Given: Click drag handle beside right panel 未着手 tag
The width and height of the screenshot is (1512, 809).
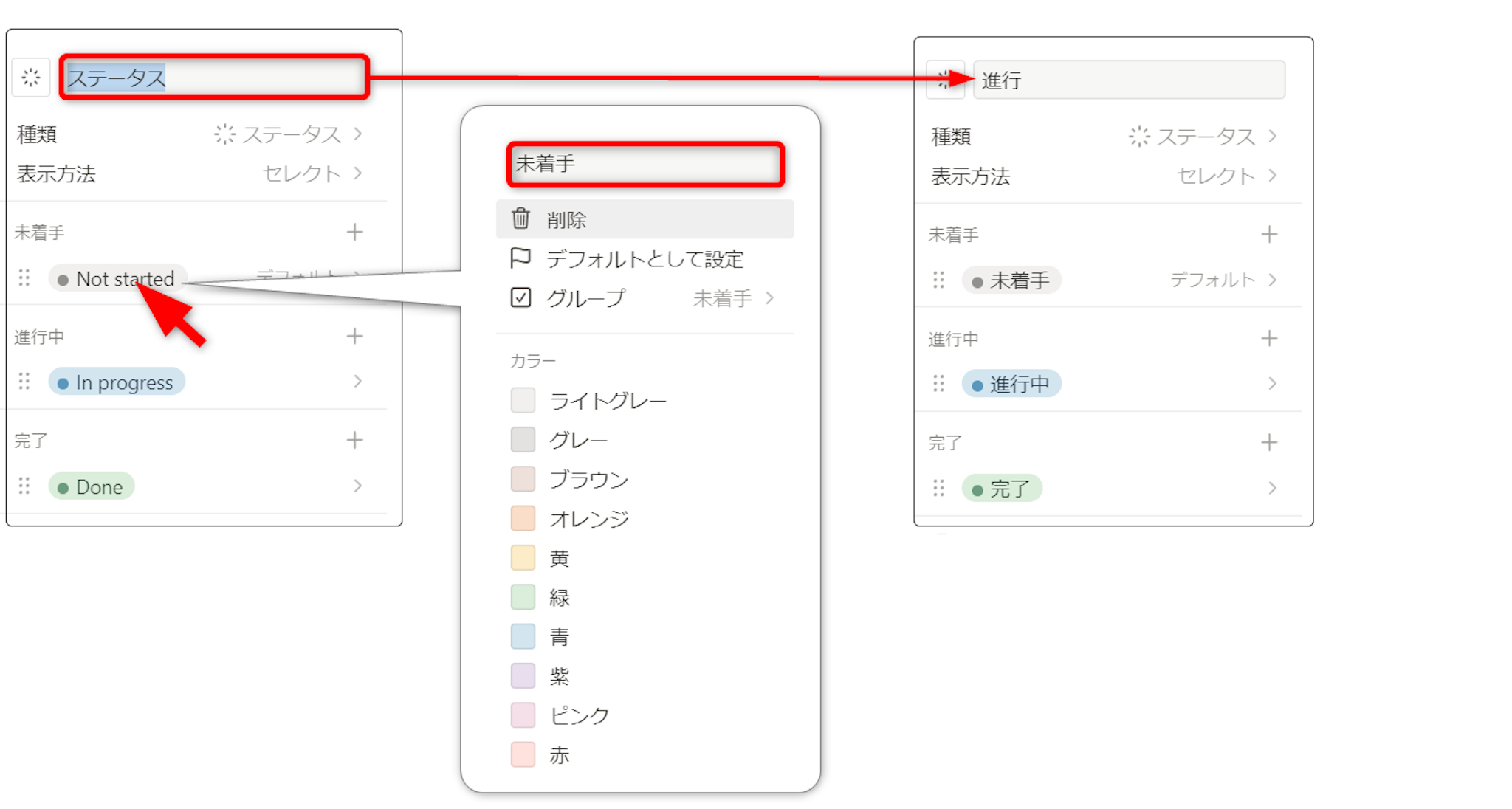Looking at the screenshot, I should coord(938,280).
